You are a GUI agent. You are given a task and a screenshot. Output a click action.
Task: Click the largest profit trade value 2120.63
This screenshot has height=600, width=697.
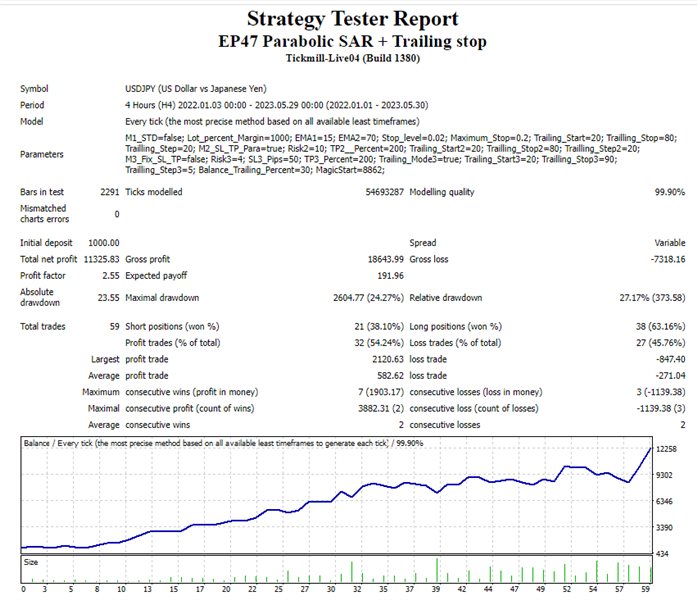point(388,359)
